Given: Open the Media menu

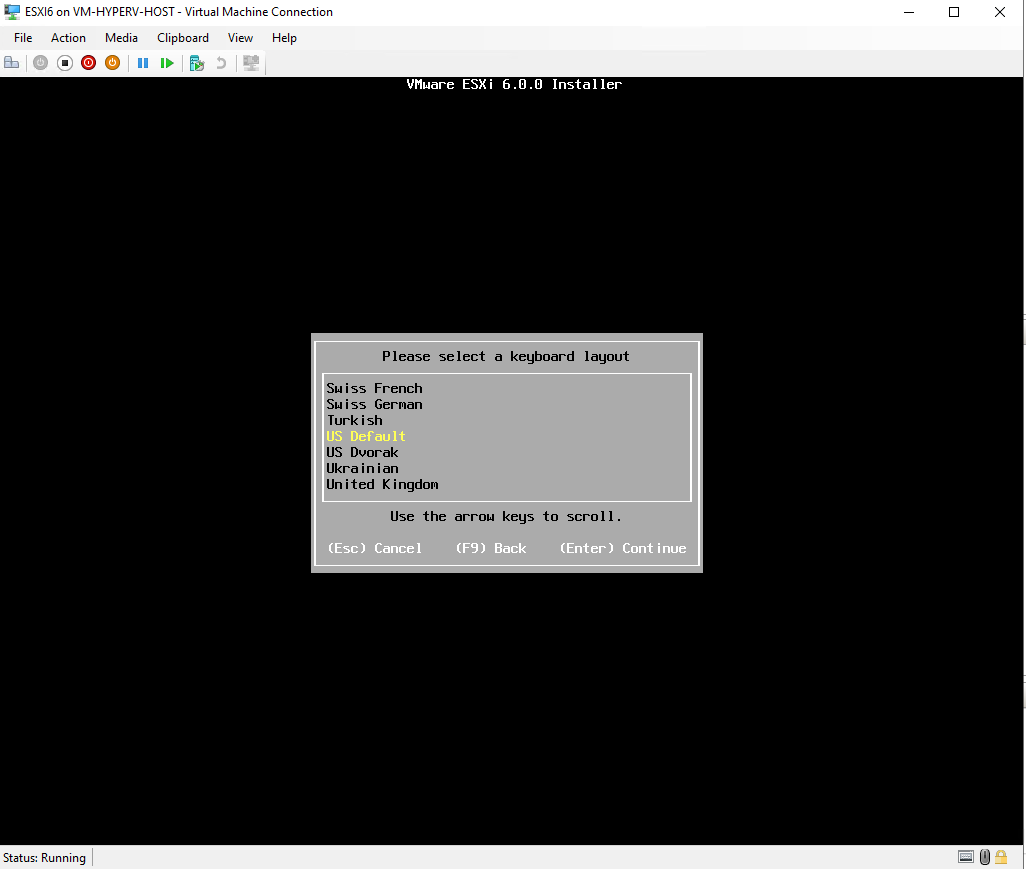Looking at the screenshot, I should pyautogui.click(x=121, y=38).
